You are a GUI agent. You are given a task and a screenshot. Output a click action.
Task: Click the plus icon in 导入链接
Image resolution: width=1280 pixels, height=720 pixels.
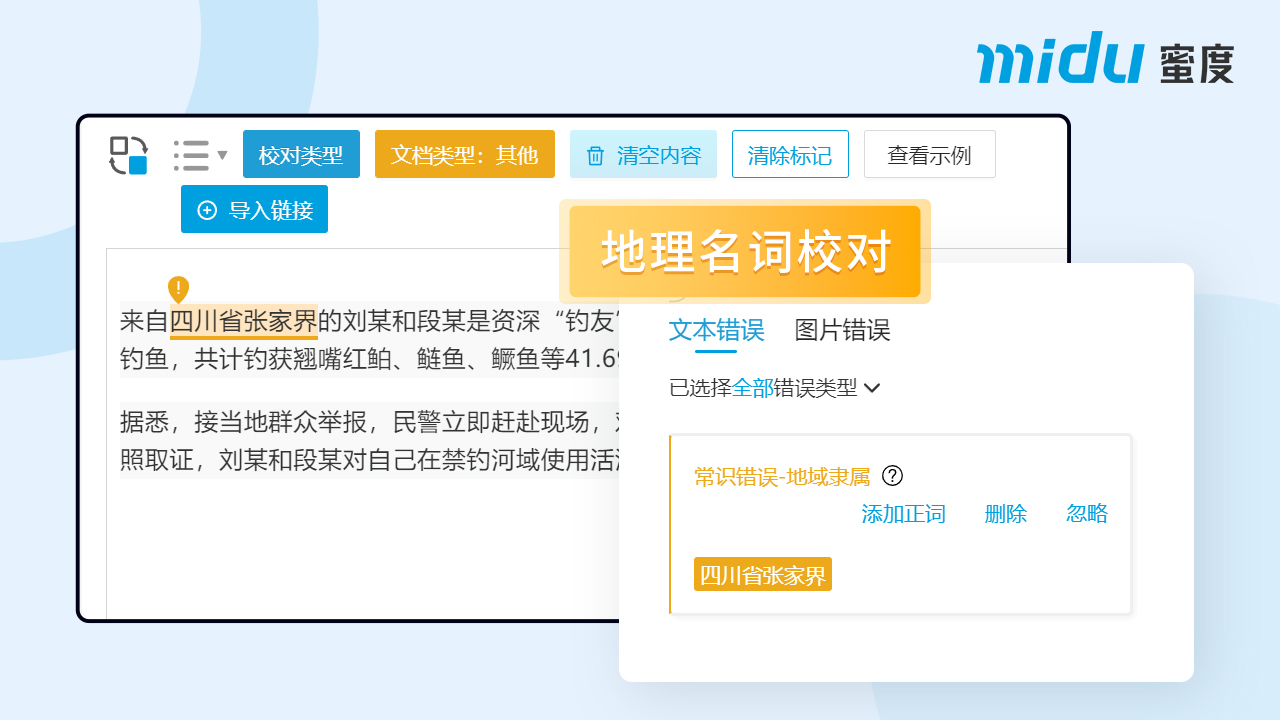pyautogui.click(x=207, y=210)
